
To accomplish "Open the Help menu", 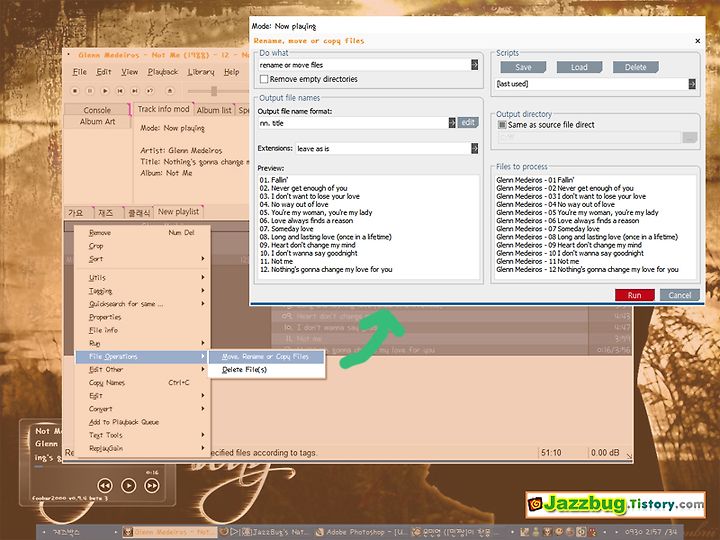I will pos(231,72).
